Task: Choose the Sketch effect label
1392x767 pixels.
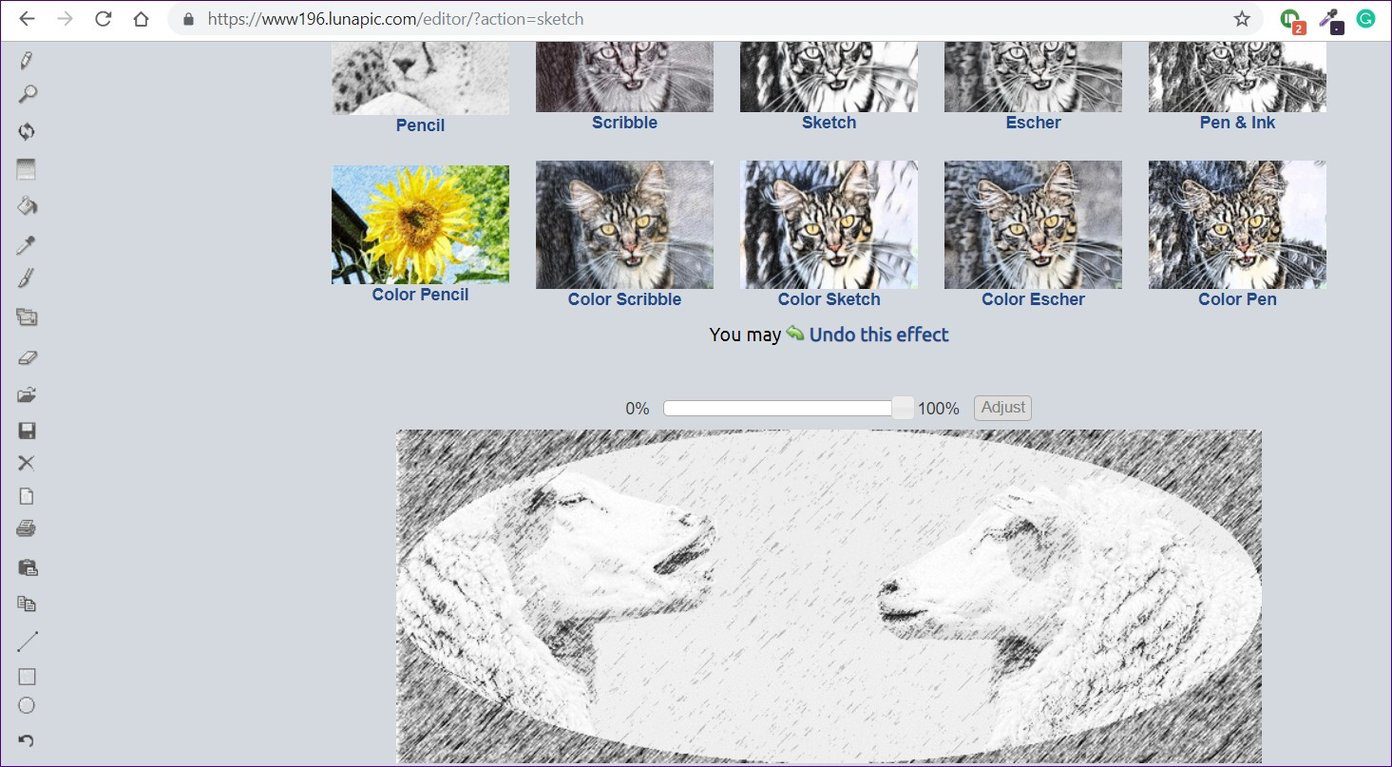Action: tap(829, 122)
